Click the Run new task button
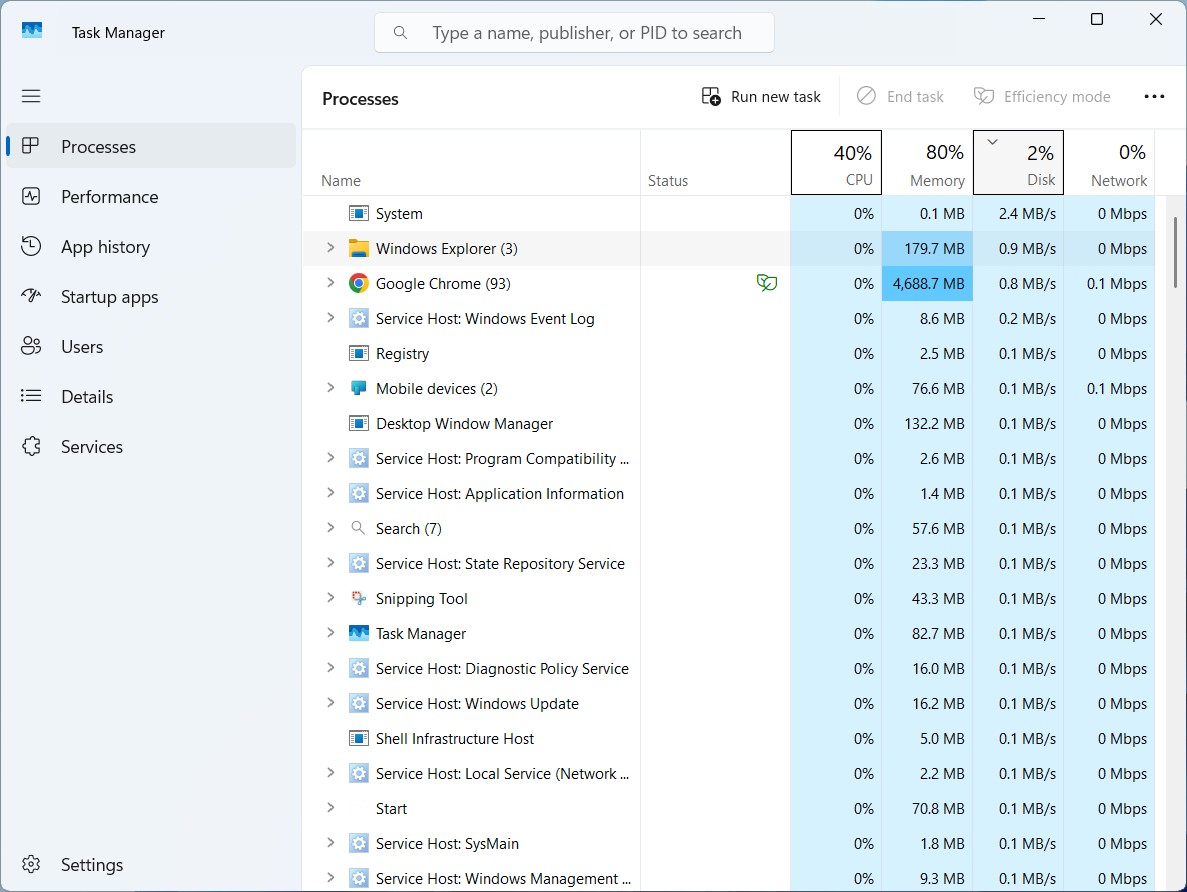The width and height of the screenshot is (1187, 892). pos(762,97)
